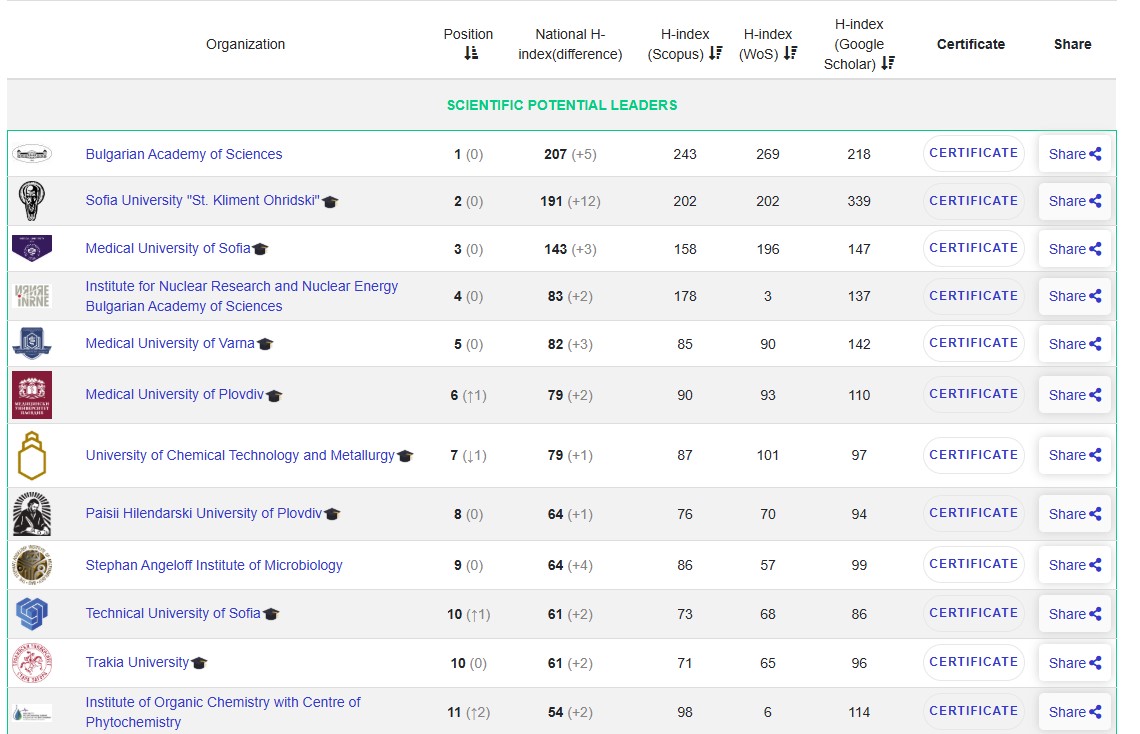Click the Trakia University logo
This screenshot has height=734, width=1140.
(32, 663)
